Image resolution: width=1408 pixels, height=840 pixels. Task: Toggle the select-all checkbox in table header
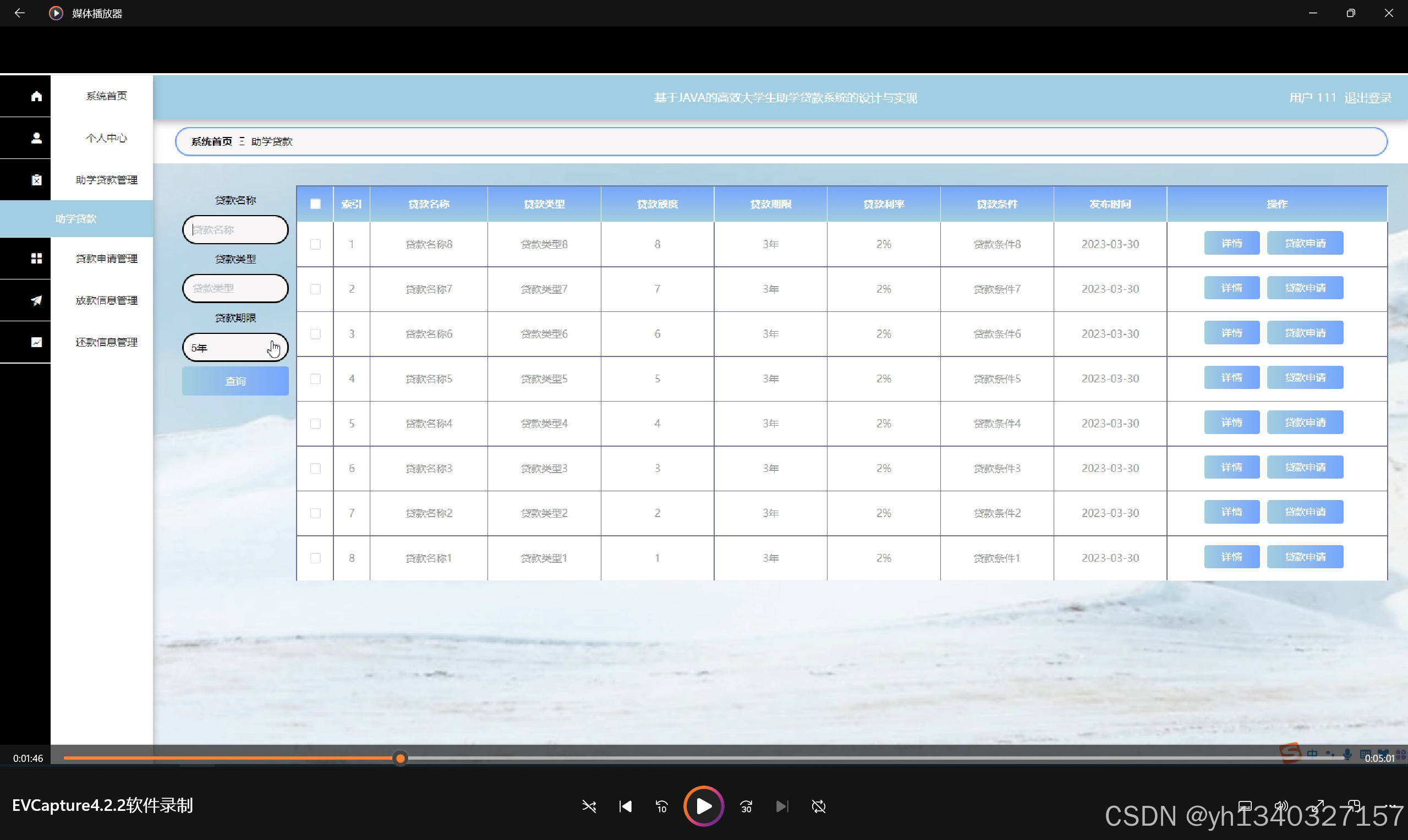pos(315,204)
